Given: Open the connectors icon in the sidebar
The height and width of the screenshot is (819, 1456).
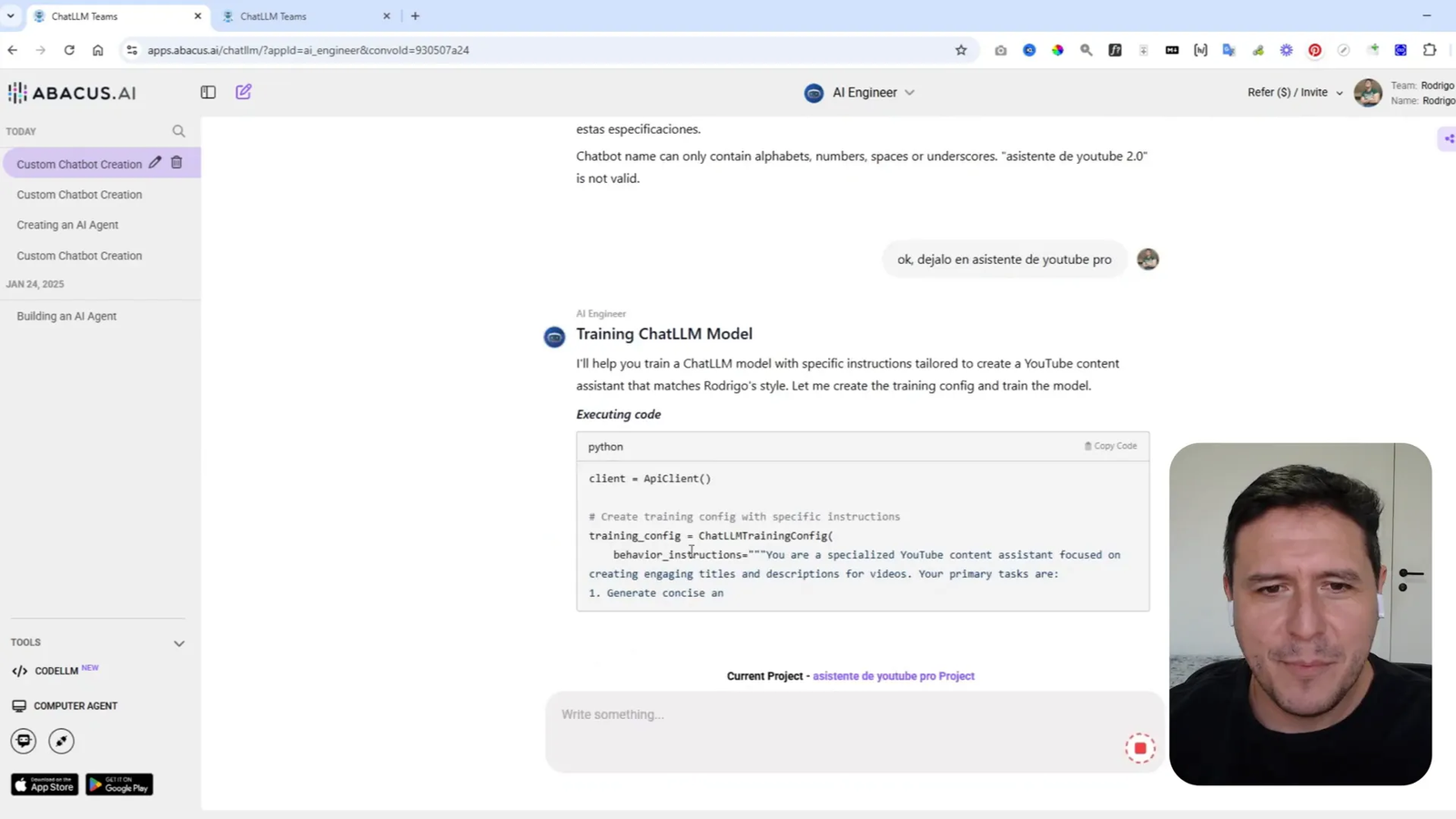Looking at the screenshot, I should pos(61,741).
